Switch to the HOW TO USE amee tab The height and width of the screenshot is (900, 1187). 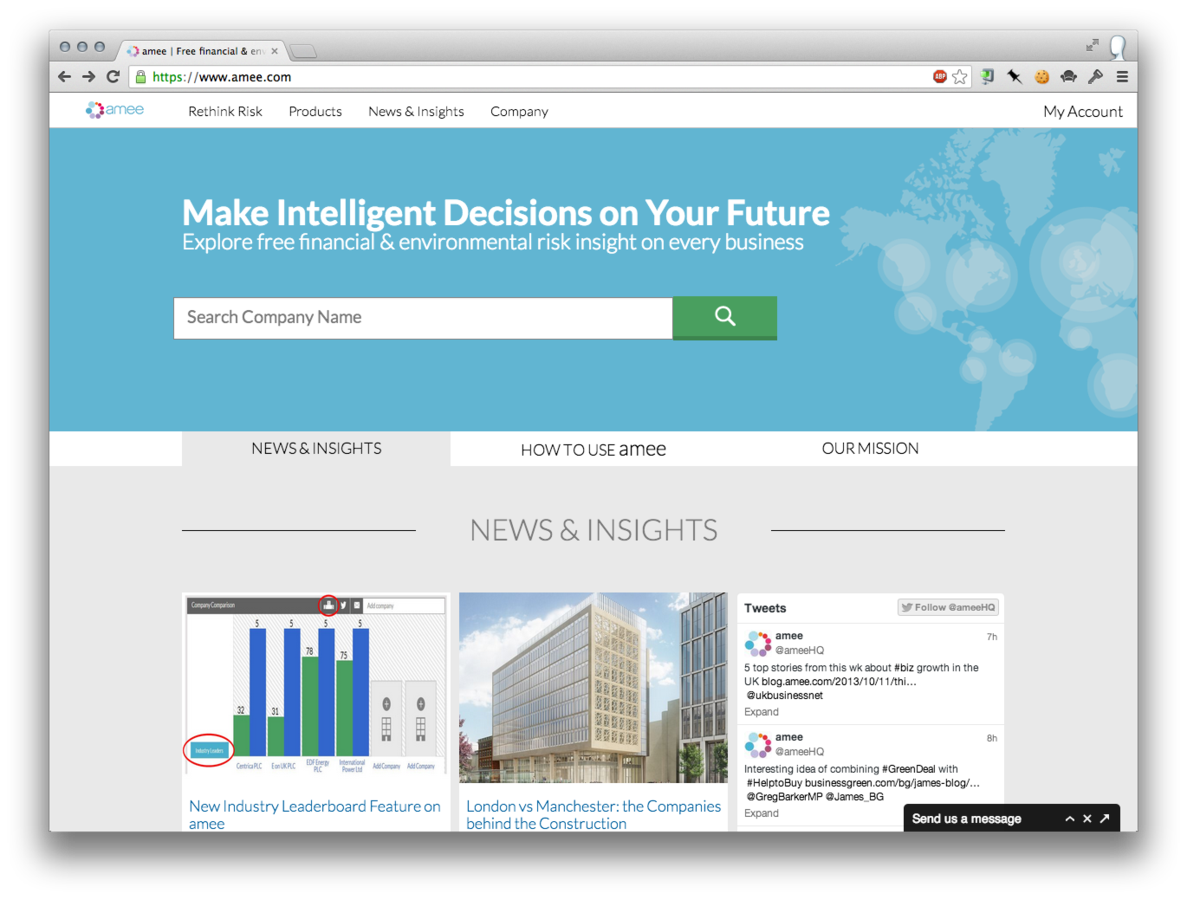pos(593,449)
